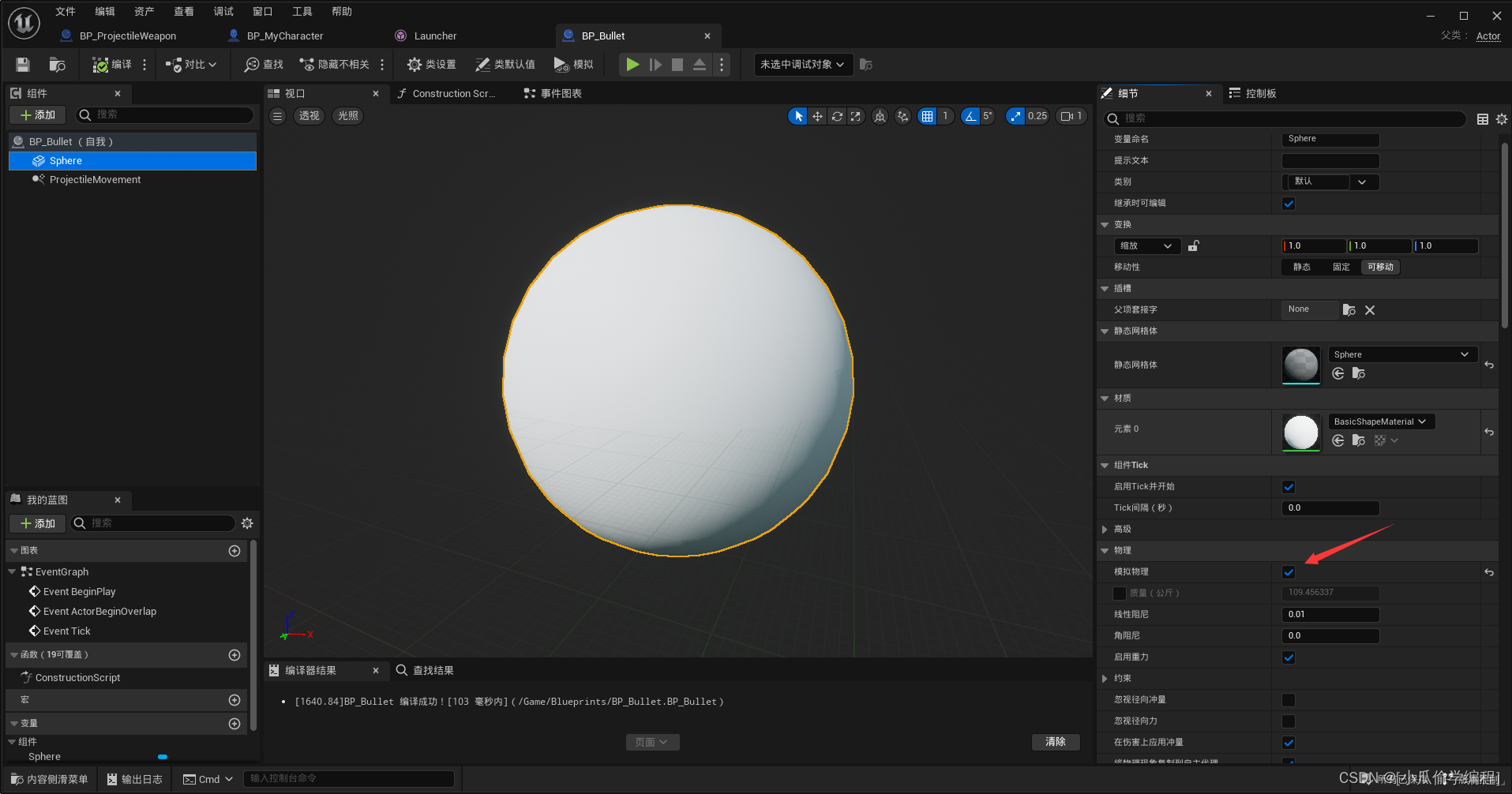Activate the scale tool in viewport
This screenshot has width=1512, height=794.
coord(856,116)
